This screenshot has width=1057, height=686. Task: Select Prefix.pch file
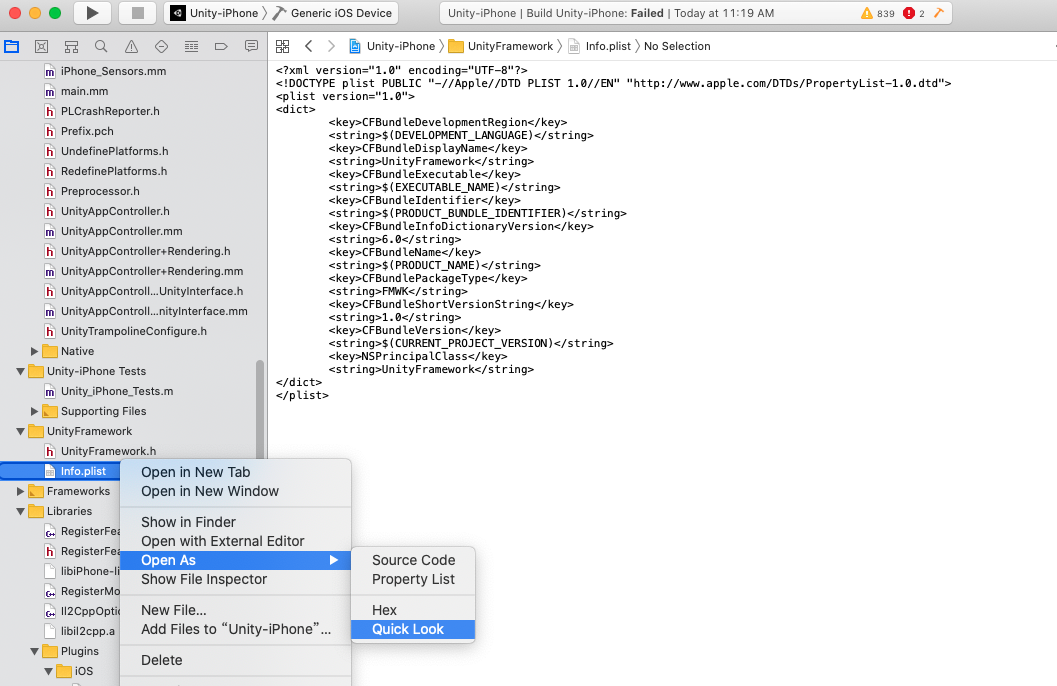pyautogui.click(x=87, y=131)
